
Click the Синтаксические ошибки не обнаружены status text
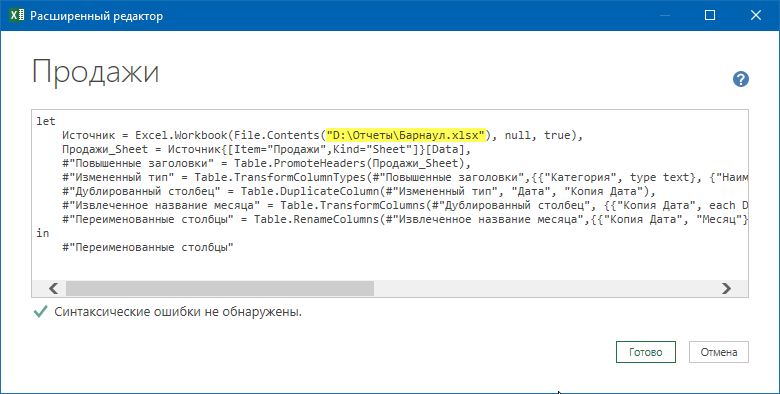(x=178, y=312)
